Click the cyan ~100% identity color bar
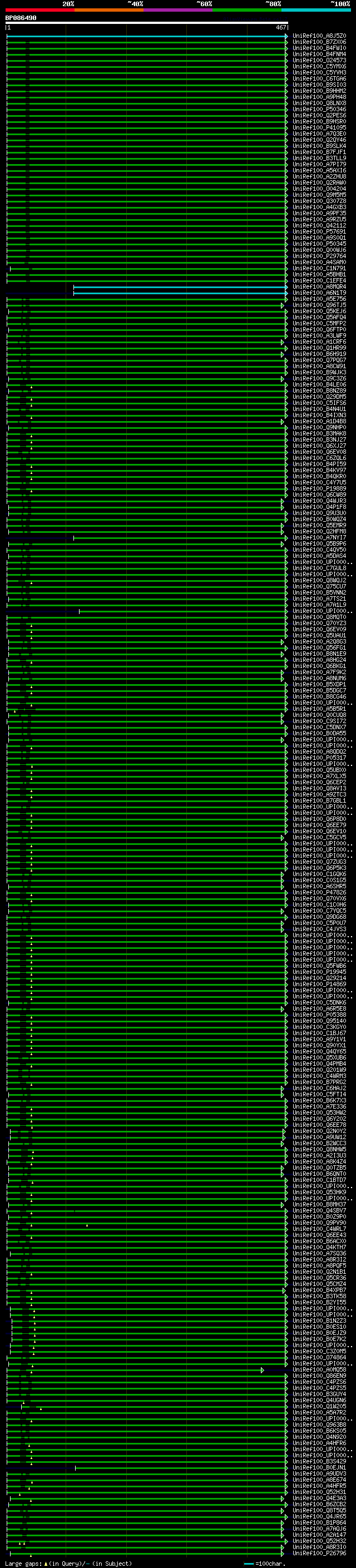This screenshot has height=1568, width=356. pos(316,11)
